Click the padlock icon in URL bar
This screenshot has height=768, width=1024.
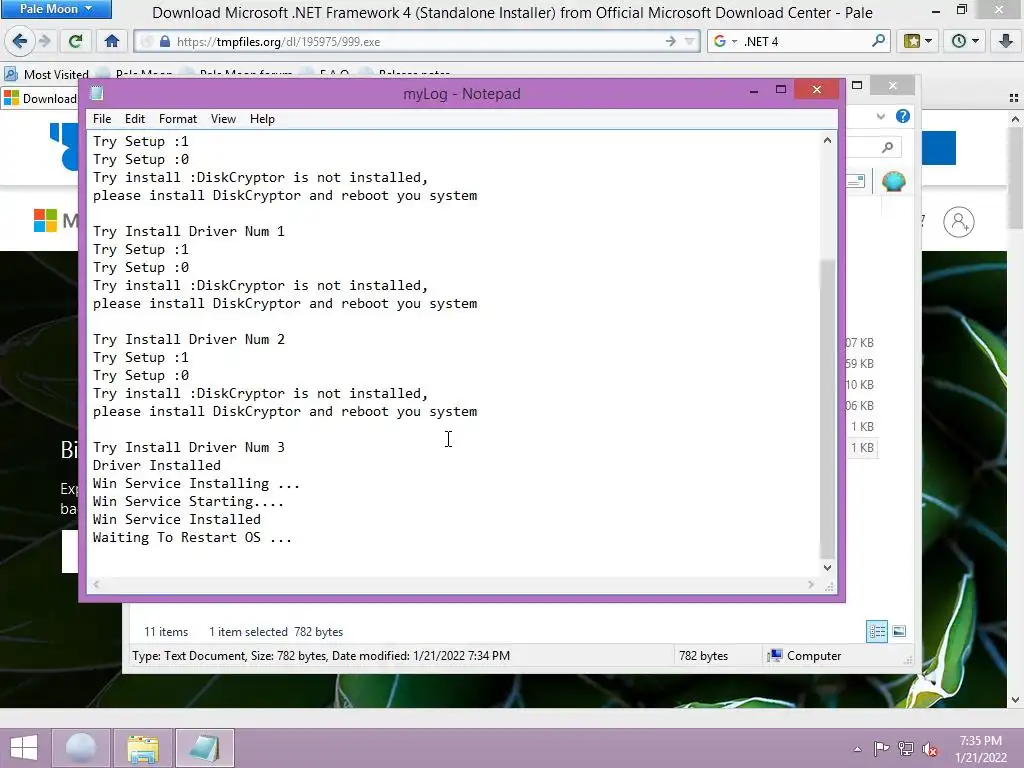(165, 42)
